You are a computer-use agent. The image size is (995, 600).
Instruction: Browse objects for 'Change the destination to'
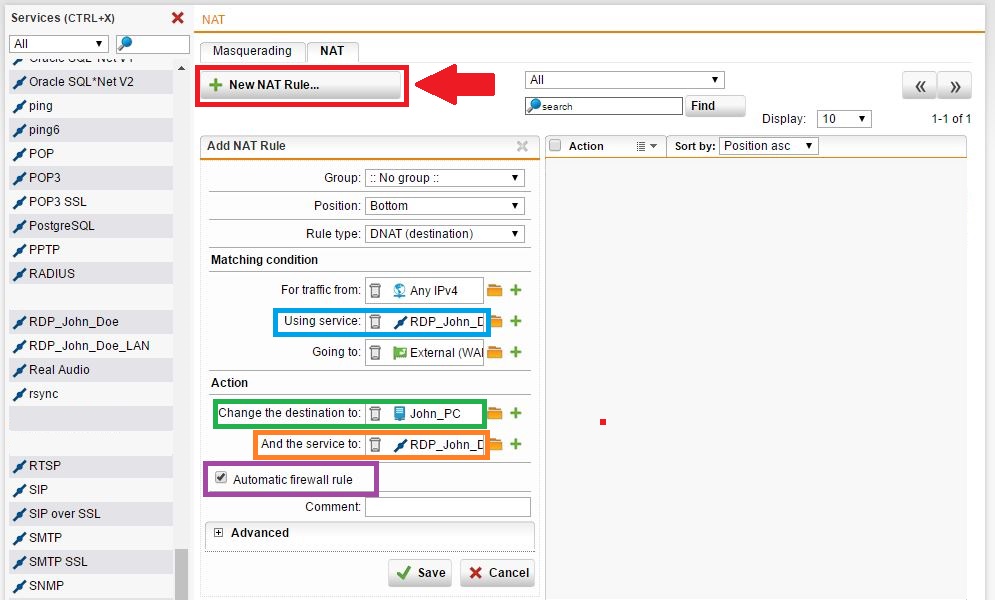click(494, 414)
